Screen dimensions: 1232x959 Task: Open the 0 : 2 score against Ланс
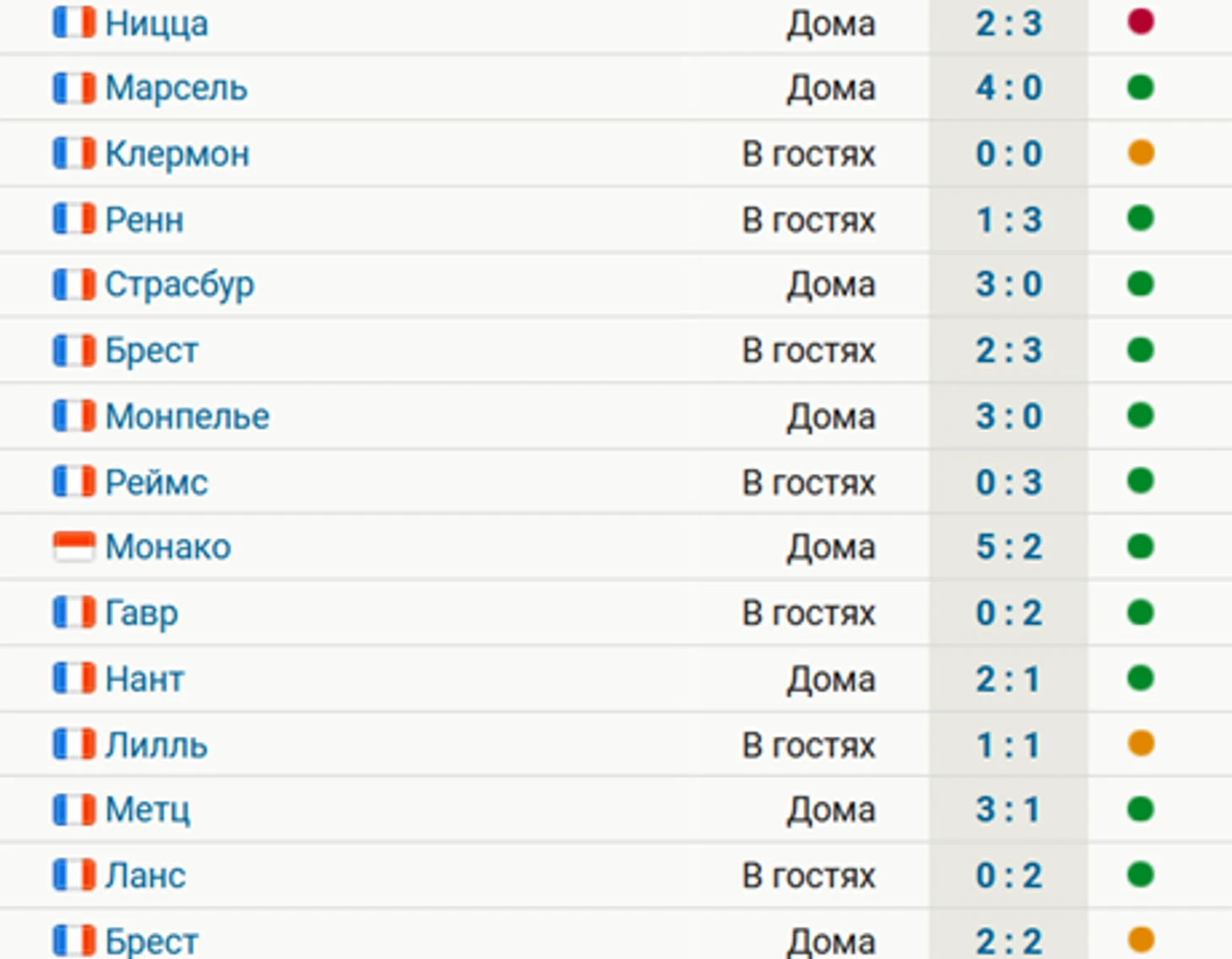(1009, 875)
